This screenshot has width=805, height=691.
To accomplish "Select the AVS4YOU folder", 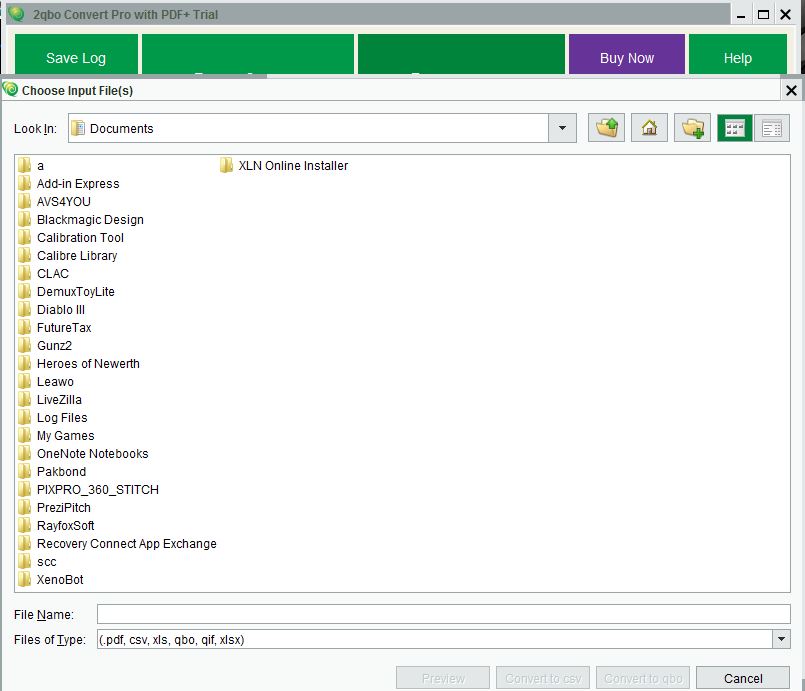I will (x=54, y=201).
